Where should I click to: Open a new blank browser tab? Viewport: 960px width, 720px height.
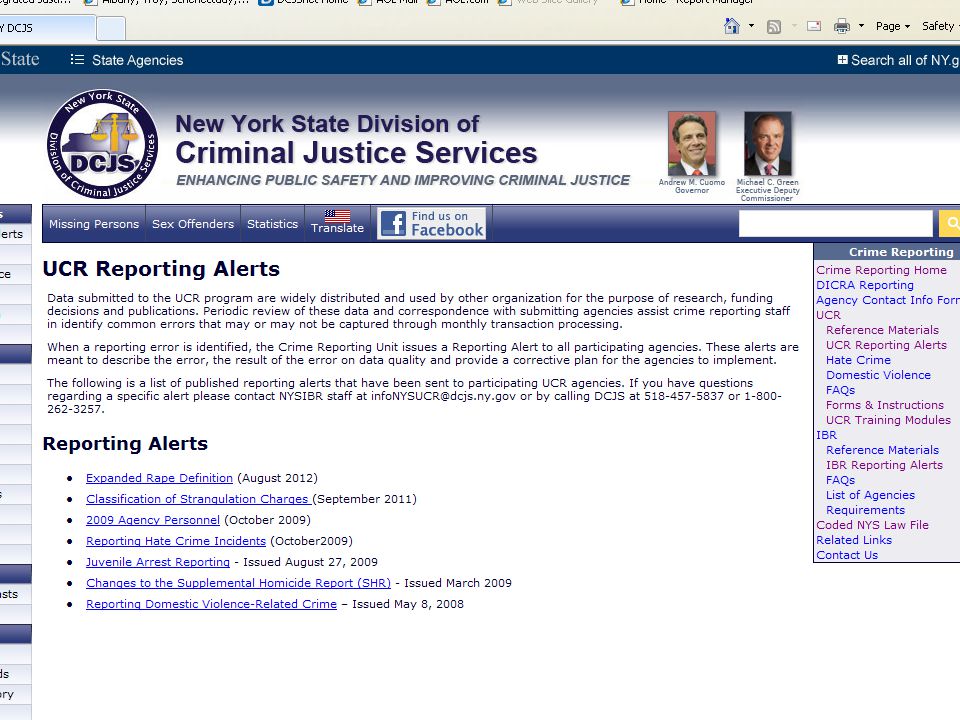(x=111, y=29)
